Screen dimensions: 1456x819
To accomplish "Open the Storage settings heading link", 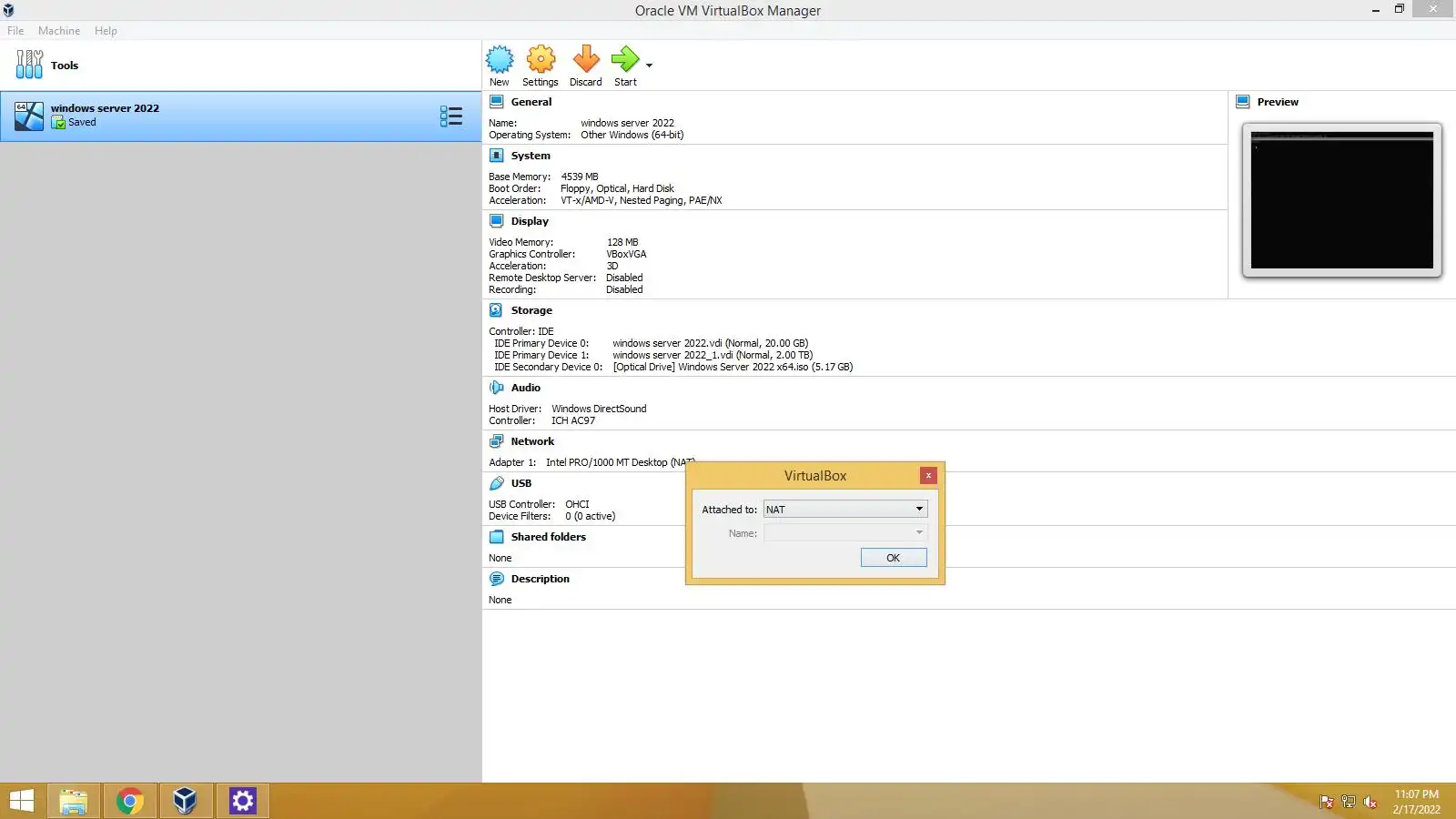I will point(531,310).
